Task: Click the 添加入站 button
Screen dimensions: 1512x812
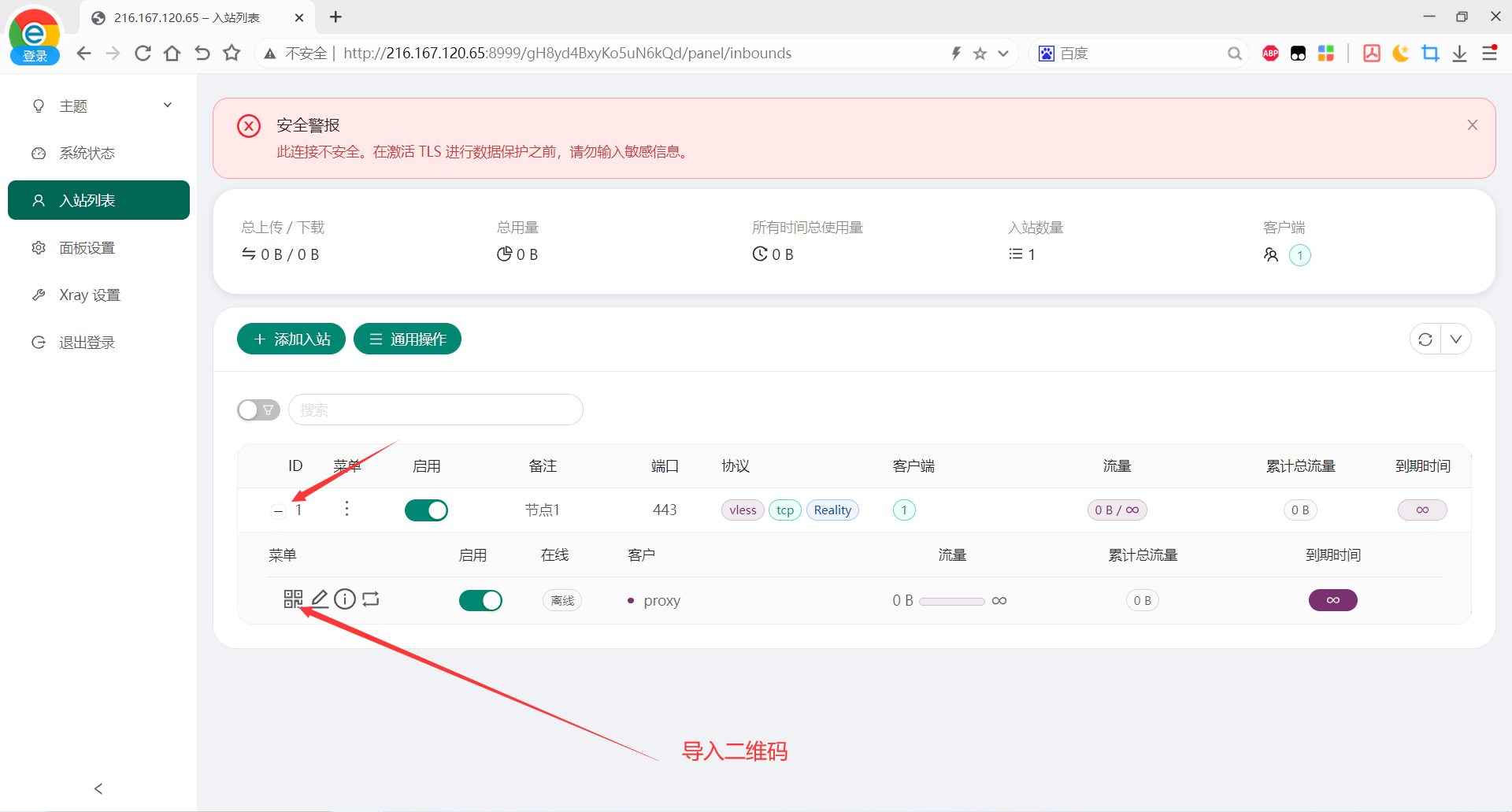Action: (x=291, y=339)
